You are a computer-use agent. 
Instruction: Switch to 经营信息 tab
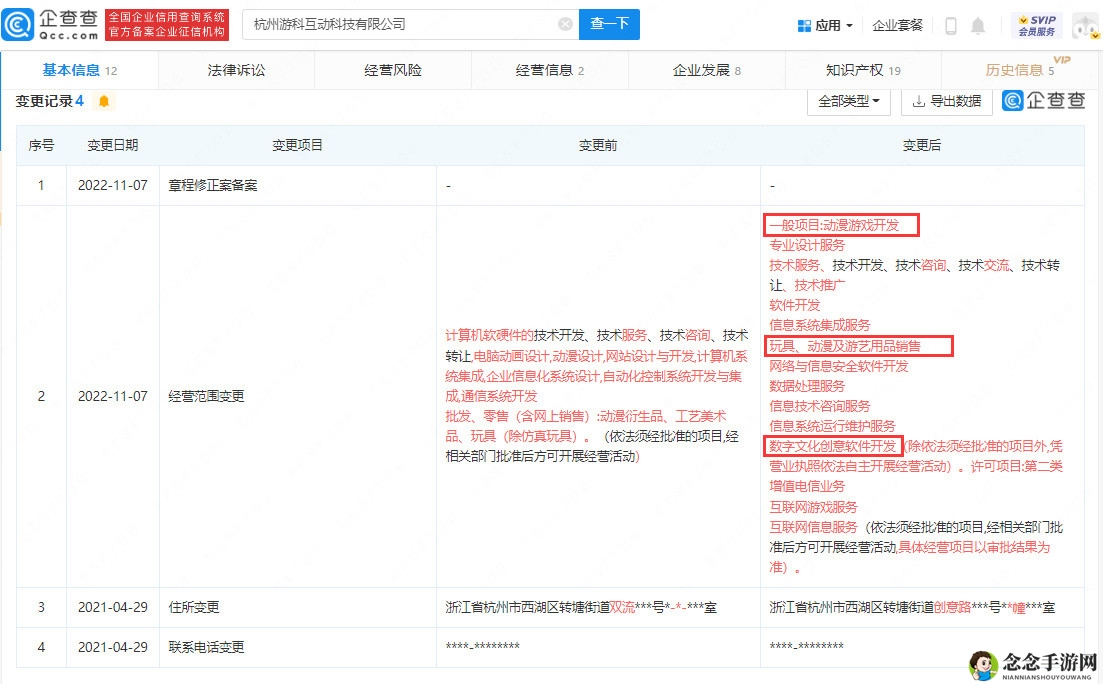pos(550,70)
